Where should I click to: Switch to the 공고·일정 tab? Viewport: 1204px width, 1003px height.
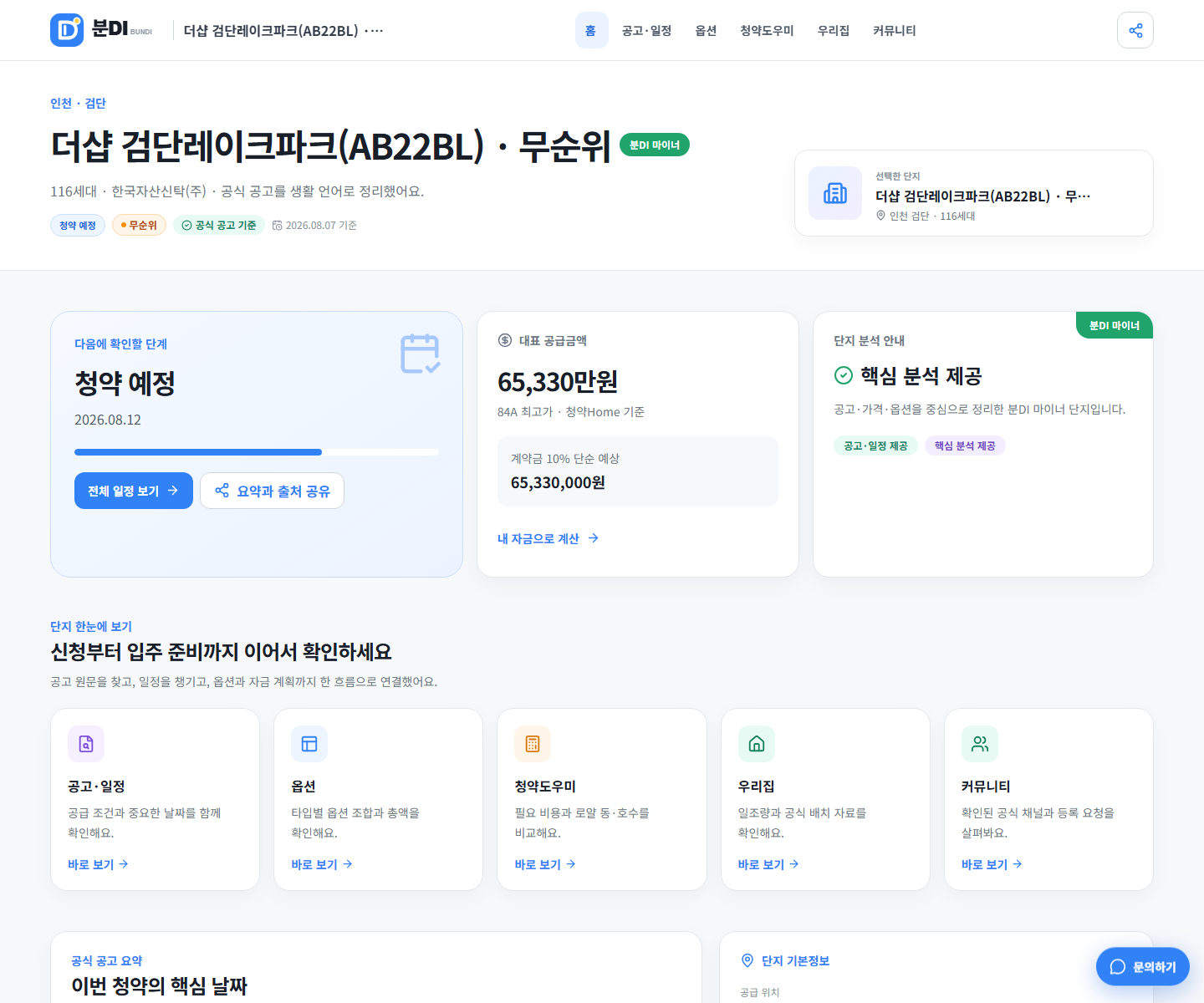point(646,30)
